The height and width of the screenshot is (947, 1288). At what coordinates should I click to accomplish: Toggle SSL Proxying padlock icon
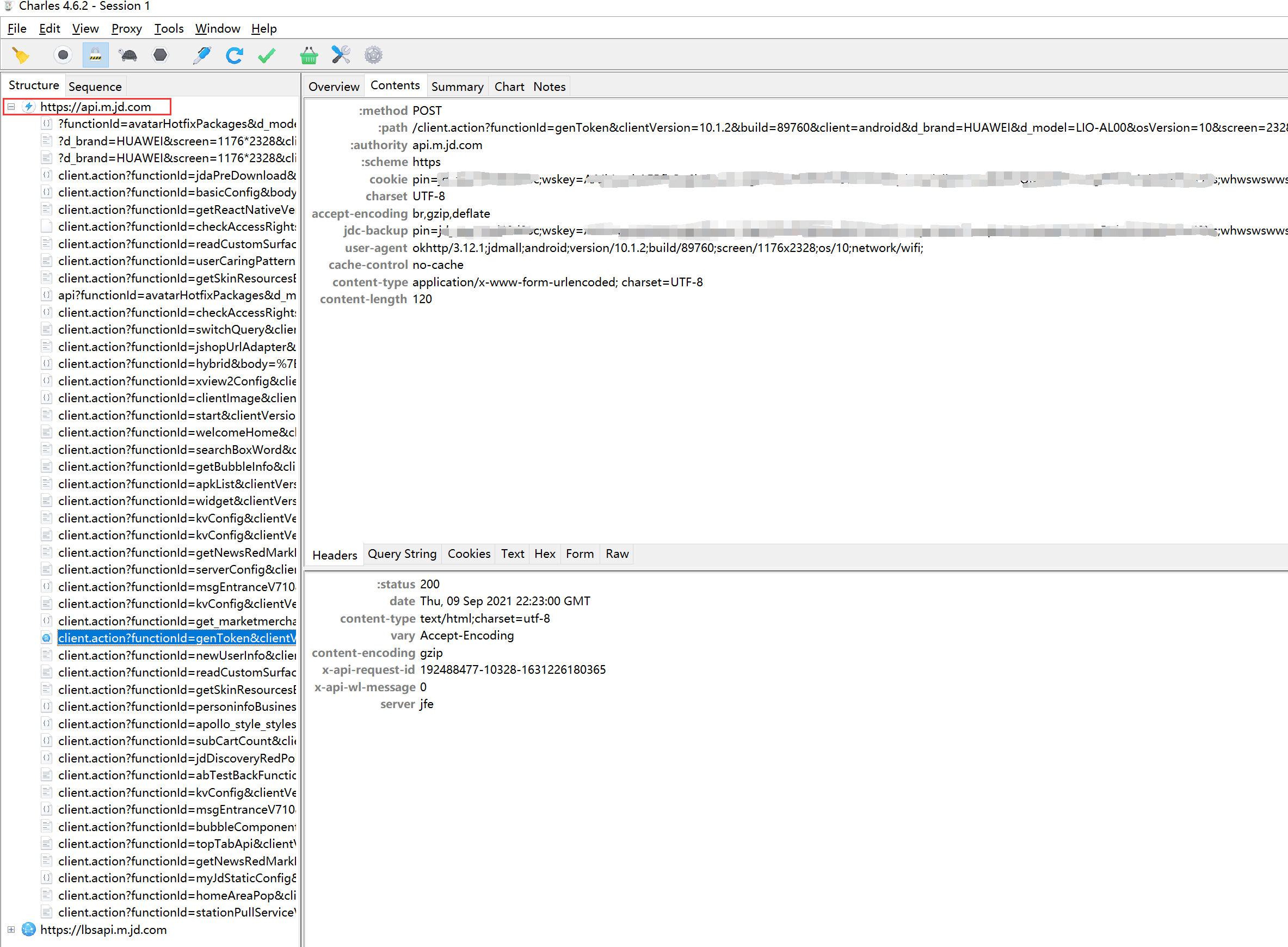pos(95,55)
